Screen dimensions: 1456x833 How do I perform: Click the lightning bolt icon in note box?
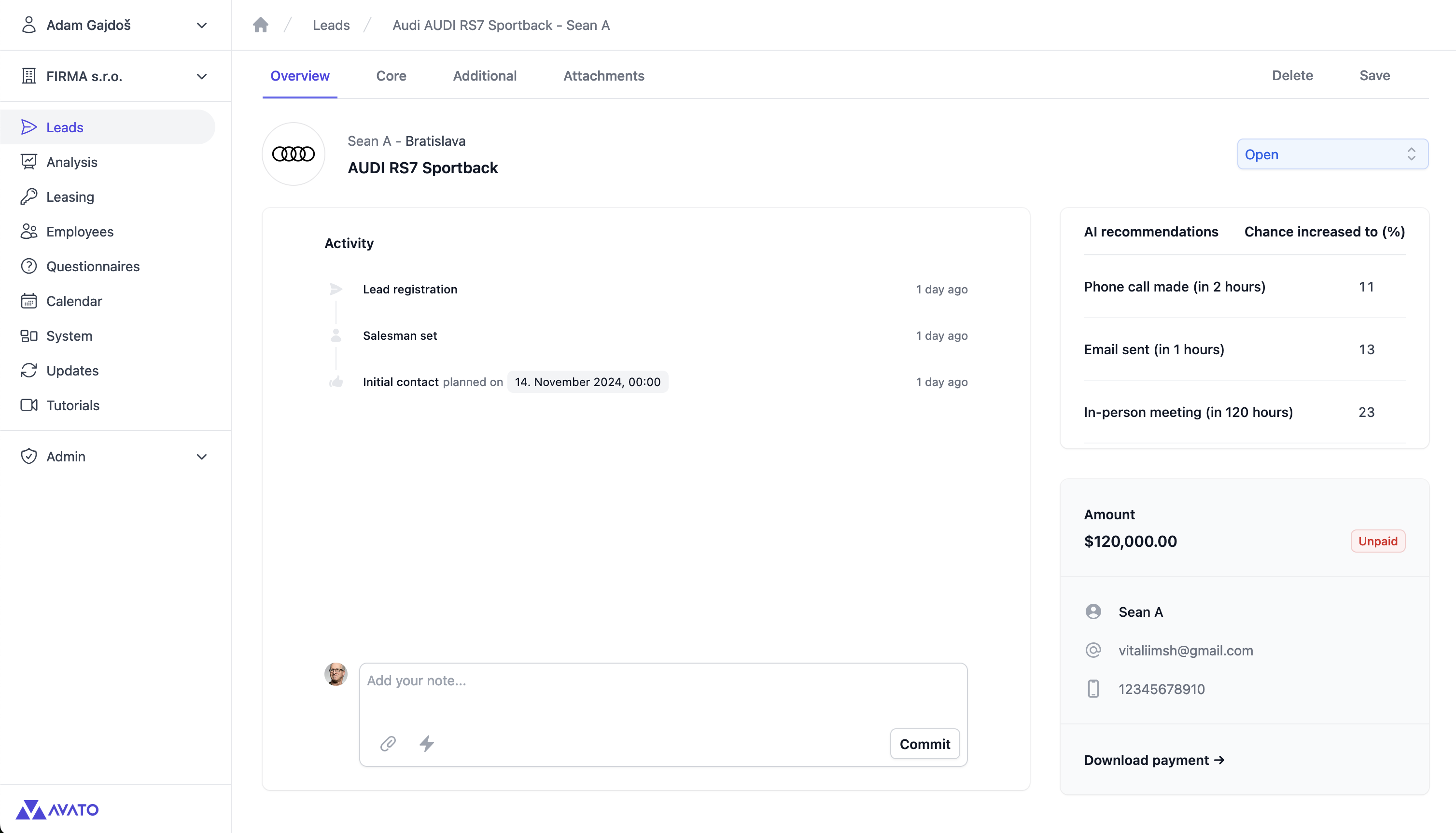427,744
